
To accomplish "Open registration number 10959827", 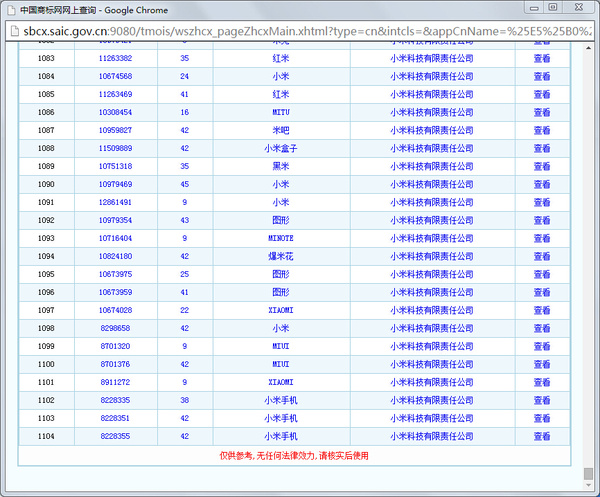I will pos(116,130).
